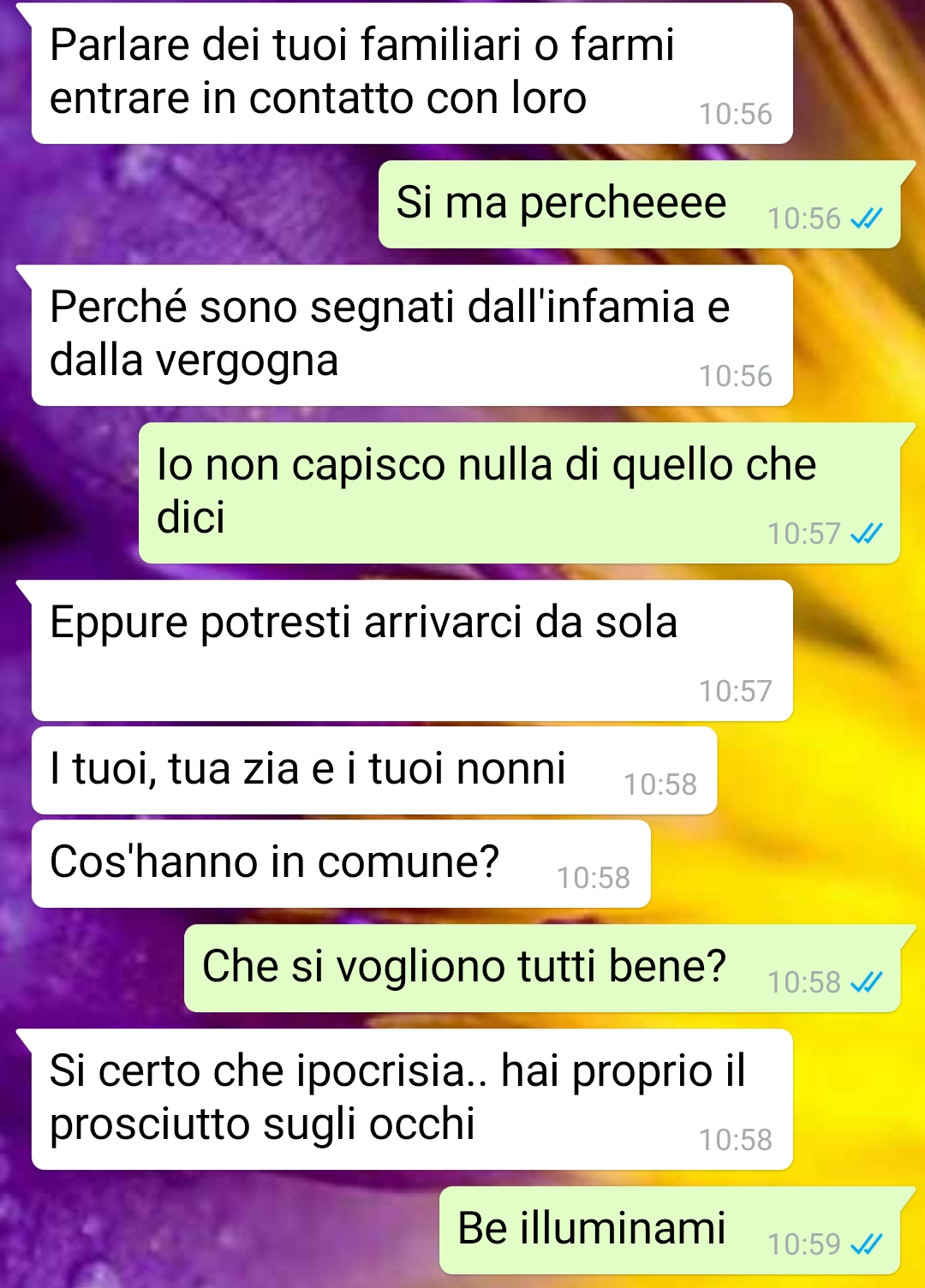Viewport: 925px width, 1288px height.
Task: Tap the blue read ticks on 'Si ma percheeee'
Action: (x=866, y=219)
